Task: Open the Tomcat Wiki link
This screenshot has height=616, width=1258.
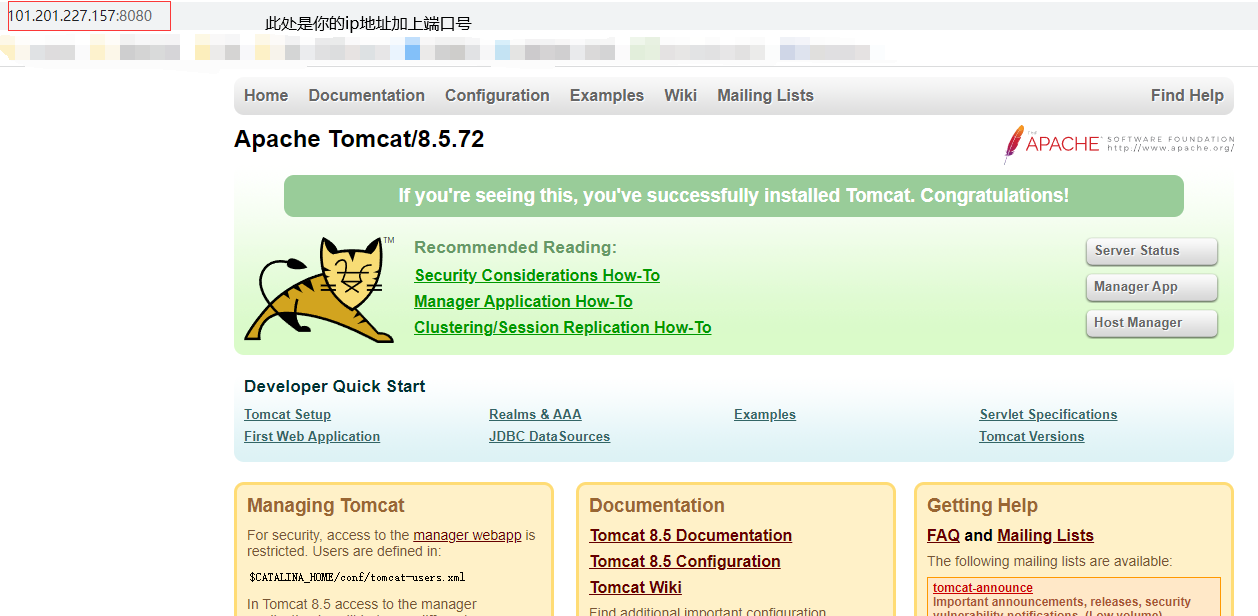Action: [x=636, y=588]
